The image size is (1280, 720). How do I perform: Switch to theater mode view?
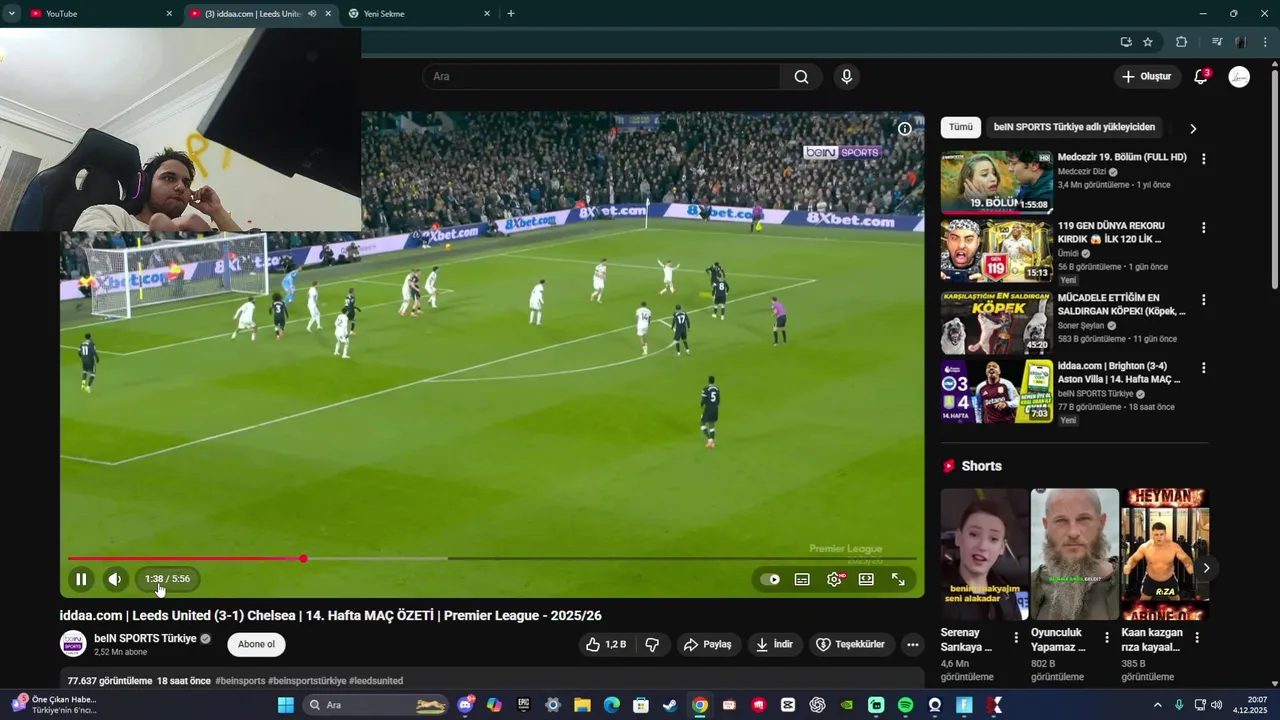[866, 579]
